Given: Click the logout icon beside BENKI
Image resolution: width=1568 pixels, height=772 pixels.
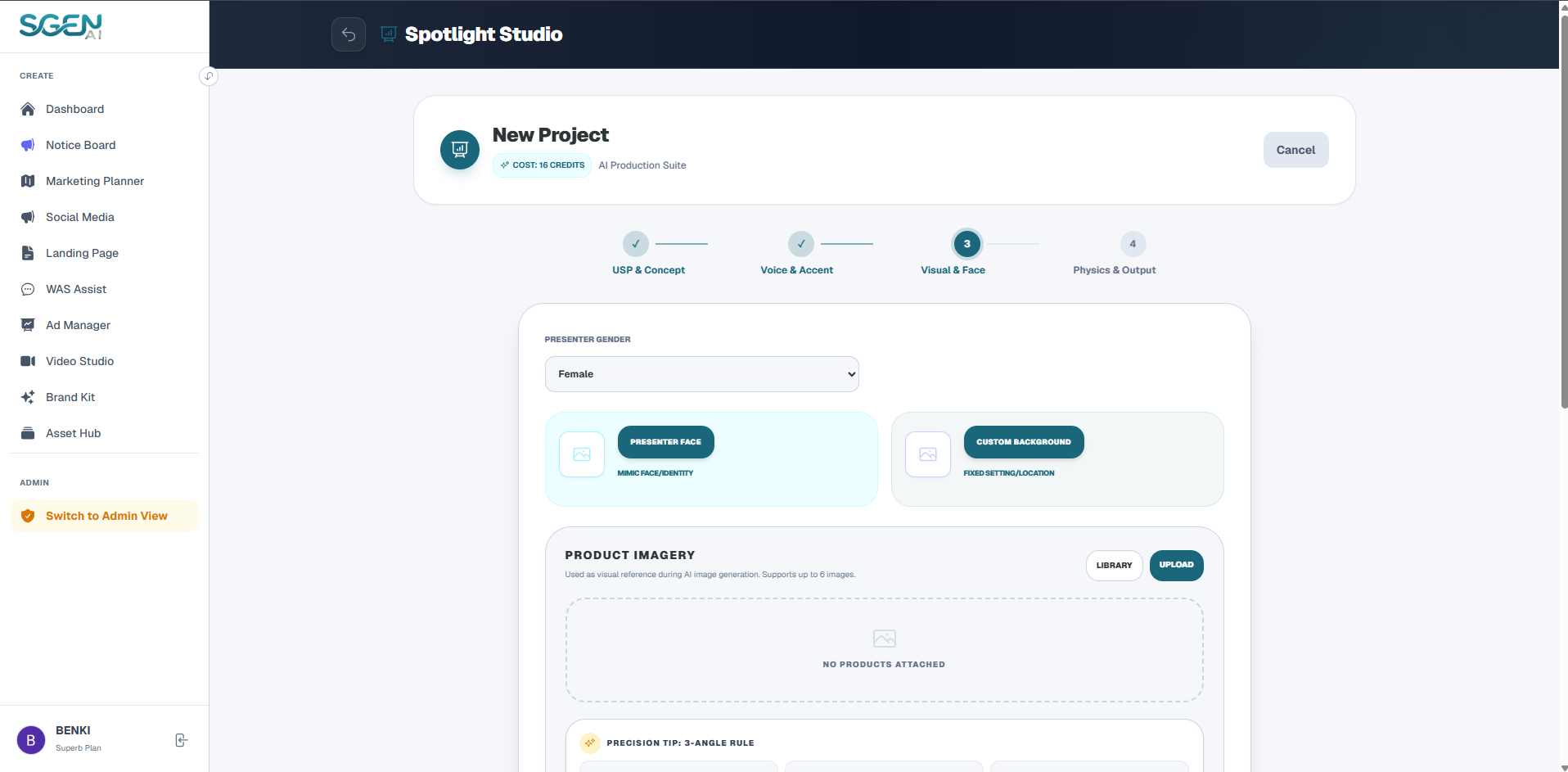Looking at the screenshot, I should 182,740.
